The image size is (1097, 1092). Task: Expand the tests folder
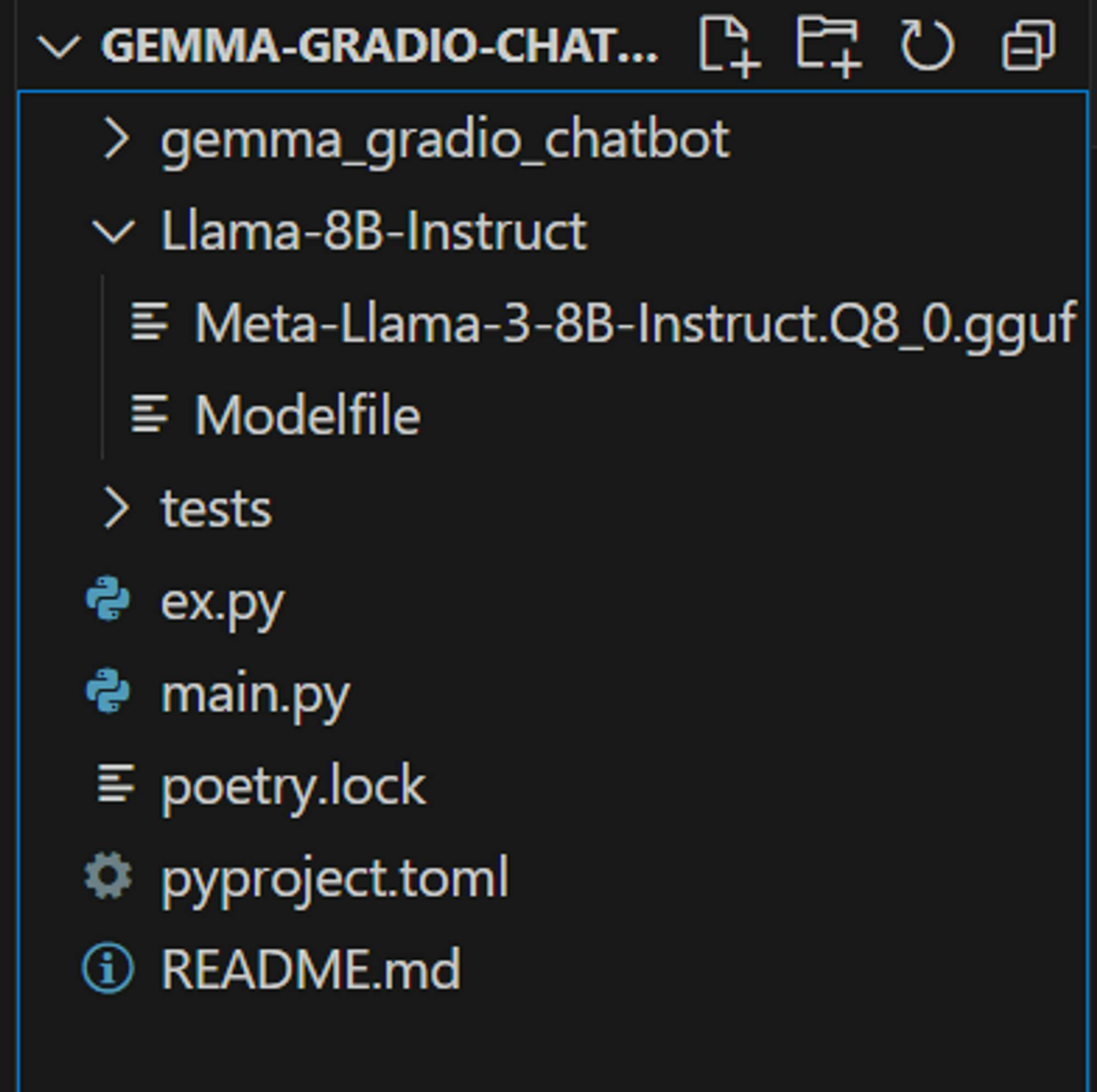click(117, 508)
